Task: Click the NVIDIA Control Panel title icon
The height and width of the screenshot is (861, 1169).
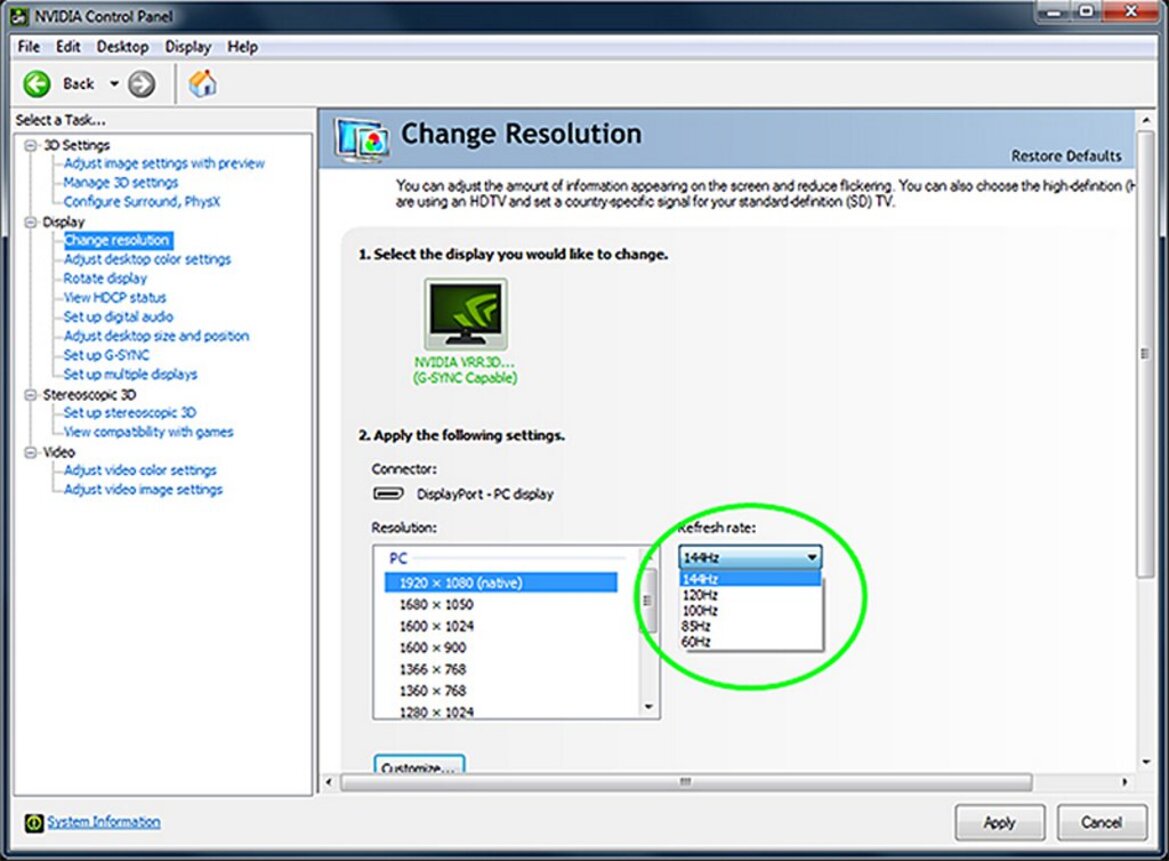Action: [19, 16]
